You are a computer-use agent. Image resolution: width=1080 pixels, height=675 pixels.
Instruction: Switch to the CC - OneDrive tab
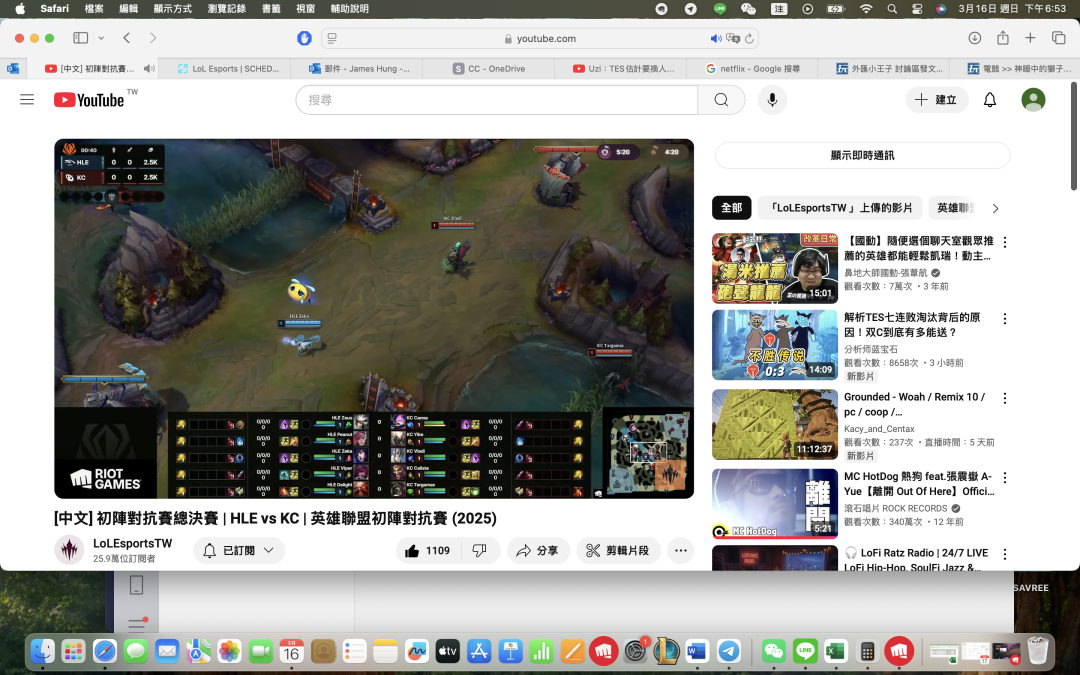(x=489, y=68)
